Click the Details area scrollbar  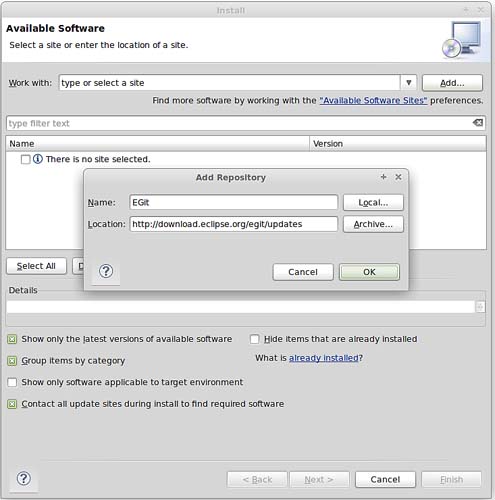coord(480,307)
